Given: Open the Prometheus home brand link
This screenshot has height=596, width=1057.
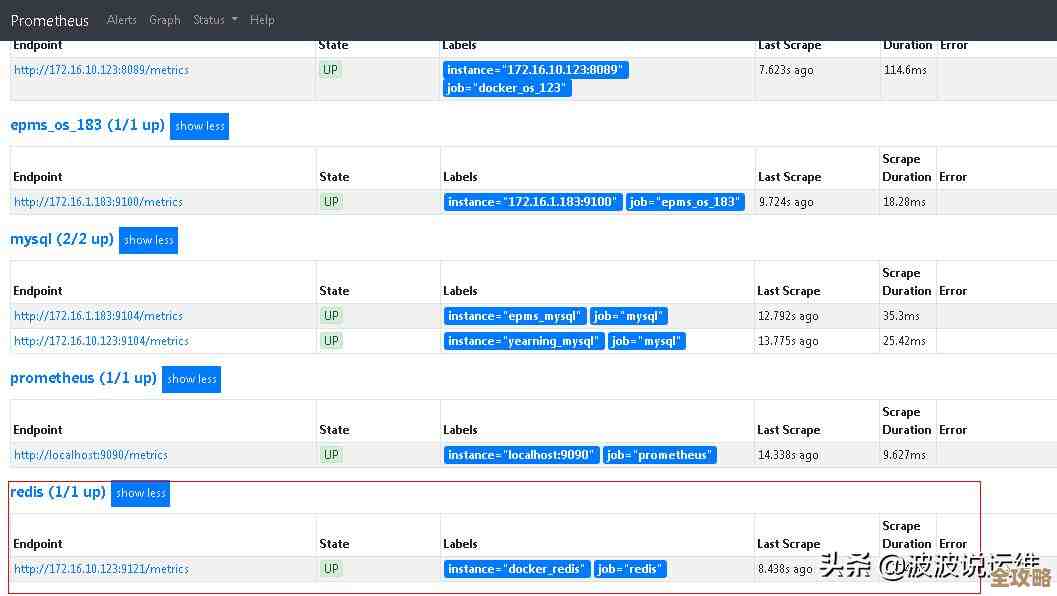Looking at the screenshot, I should click(x=50, y=20).
